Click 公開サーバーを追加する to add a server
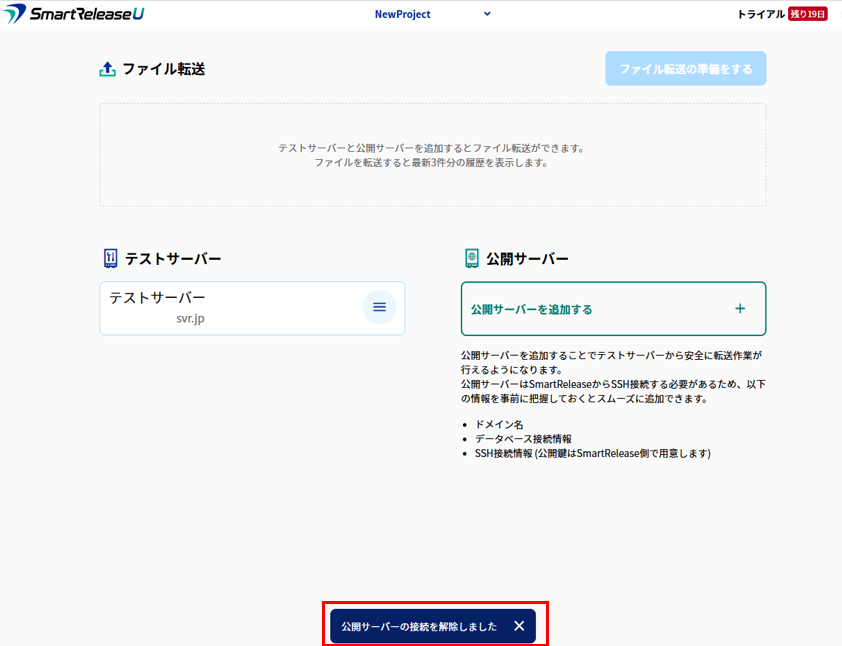Viewport: 842px width, 646px height. (531, 309)
